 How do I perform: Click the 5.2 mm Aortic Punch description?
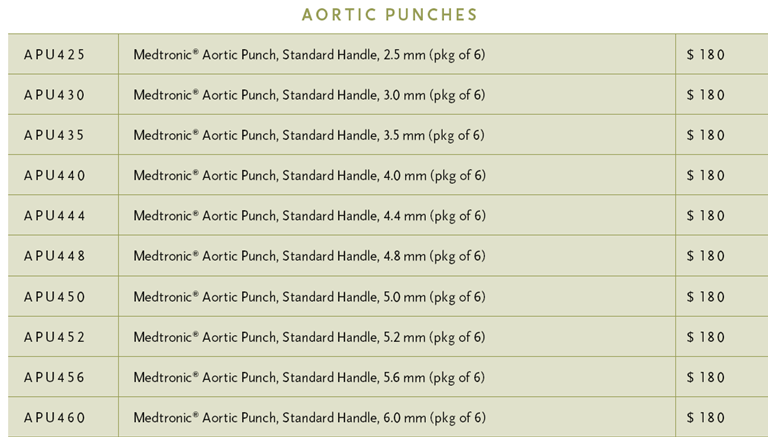click(x=310, y=338)
